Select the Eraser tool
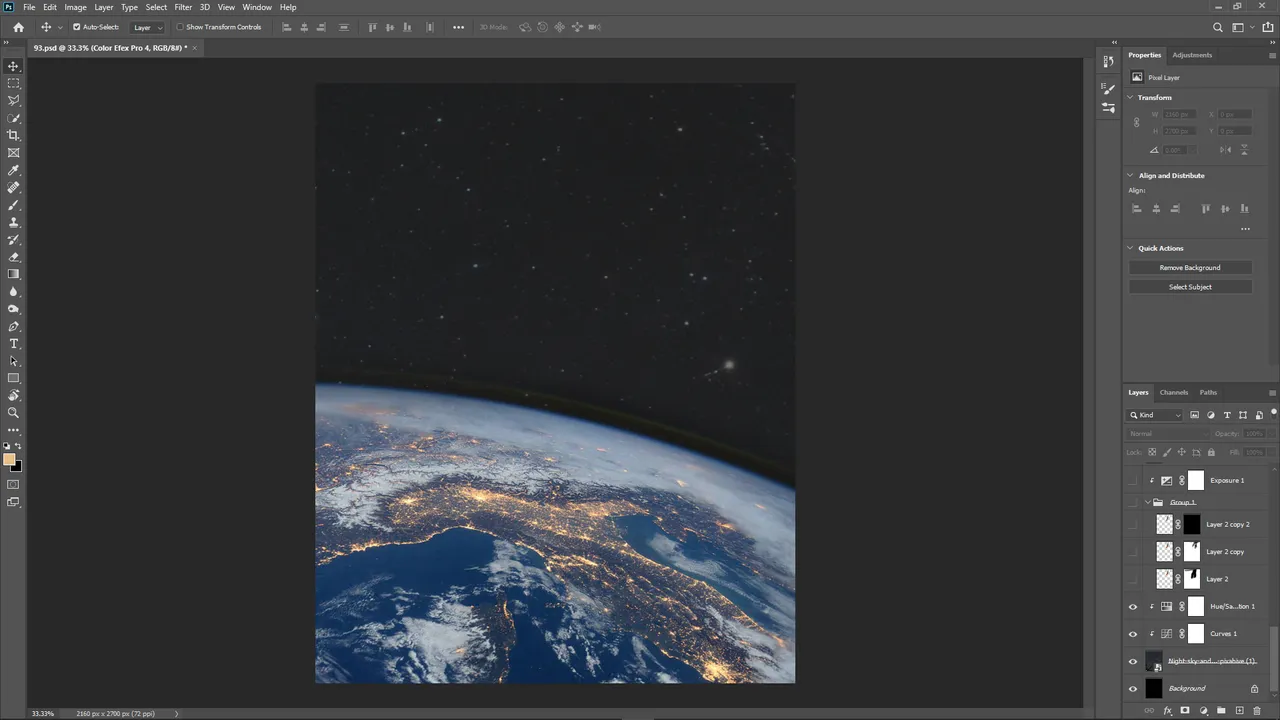1280x720 pixels. pos(14,257)
